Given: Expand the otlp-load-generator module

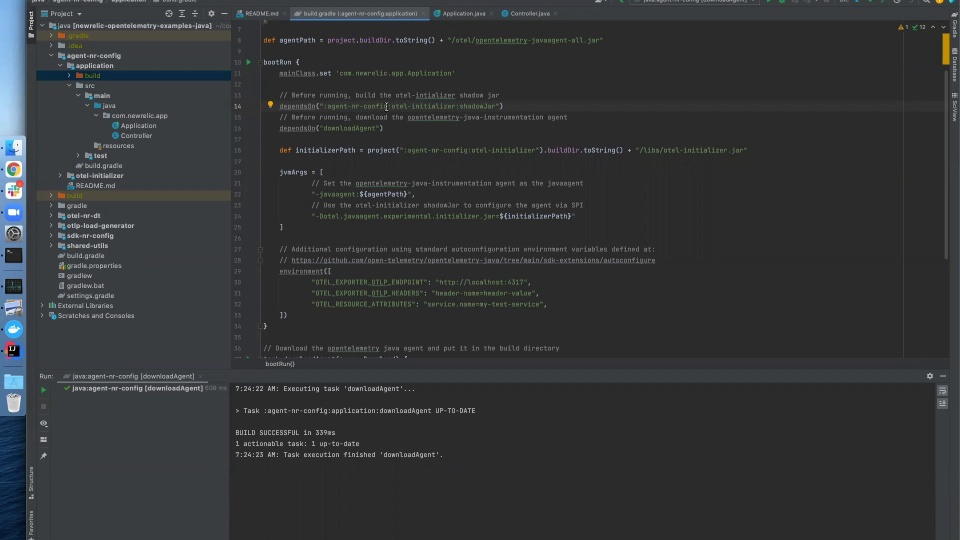Looking at the screenshot, I should pos(51,225).
